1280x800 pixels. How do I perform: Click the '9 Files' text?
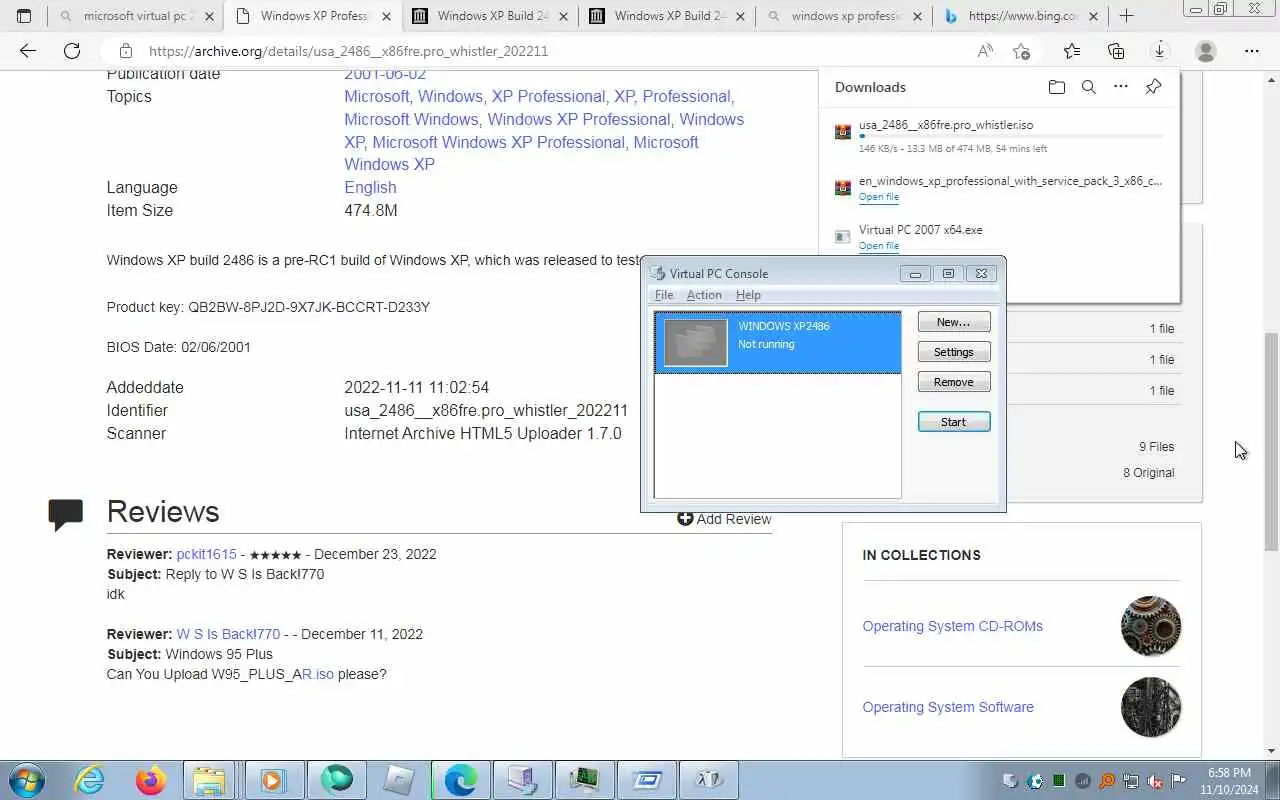tap(1156, 447)
